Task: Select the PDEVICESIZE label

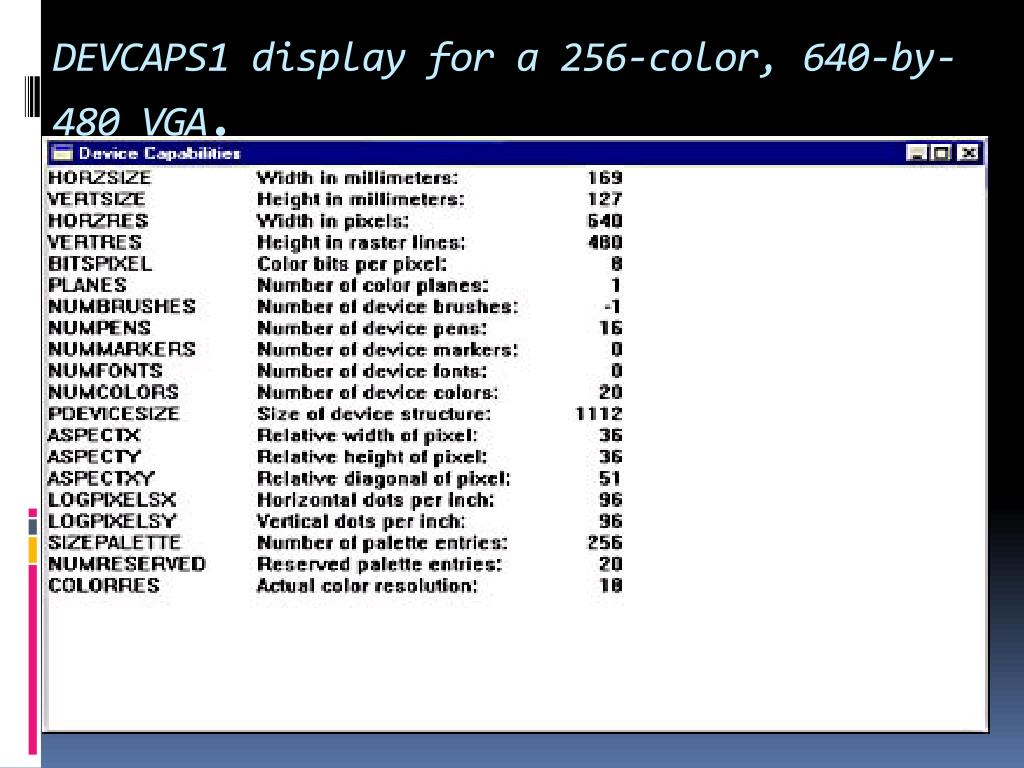Action: (114, 414)
